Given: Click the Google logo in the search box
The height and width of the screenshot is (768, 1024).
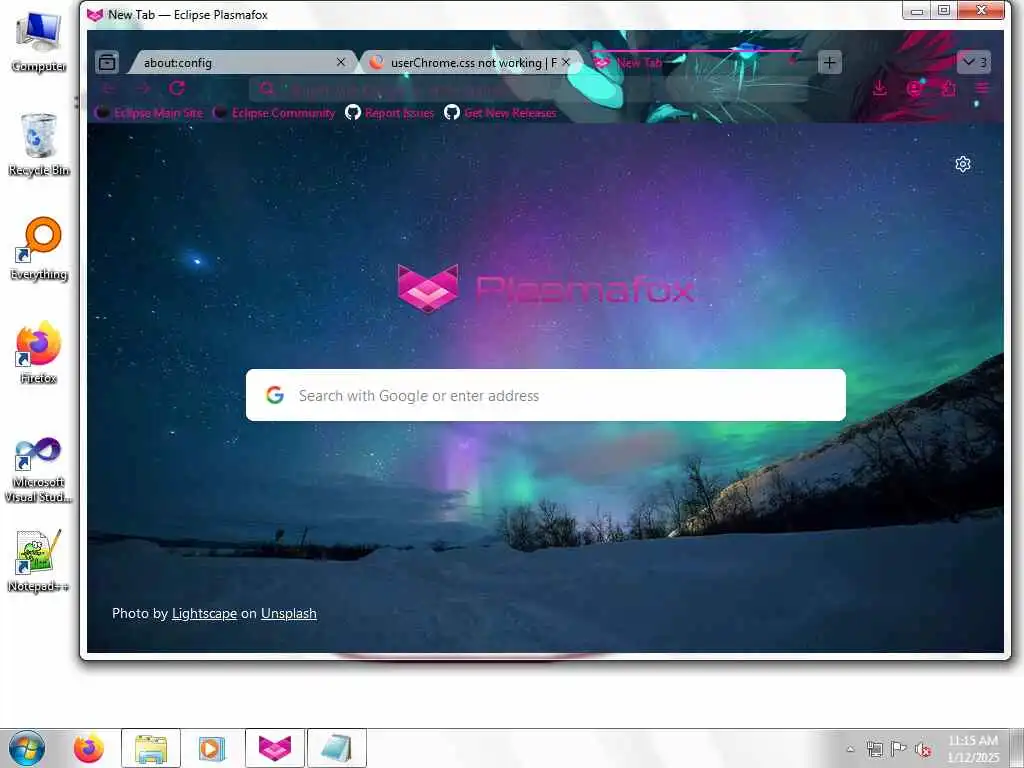Looking at the screenshot, I should point(275,395).
